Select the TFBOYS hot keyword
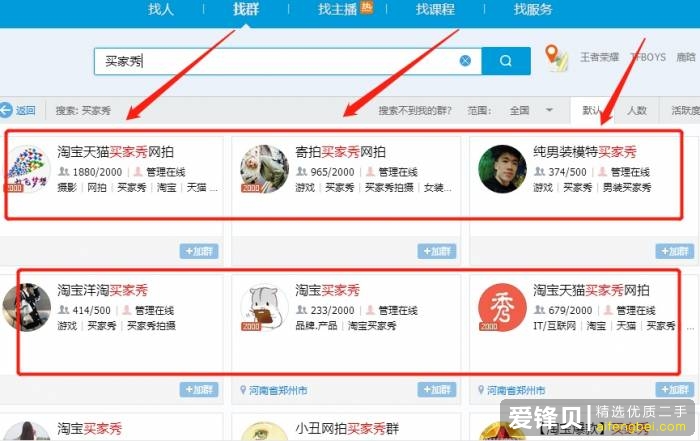This screenshot has height=441, width=700. pyautogui.click(x=648, y=57)
